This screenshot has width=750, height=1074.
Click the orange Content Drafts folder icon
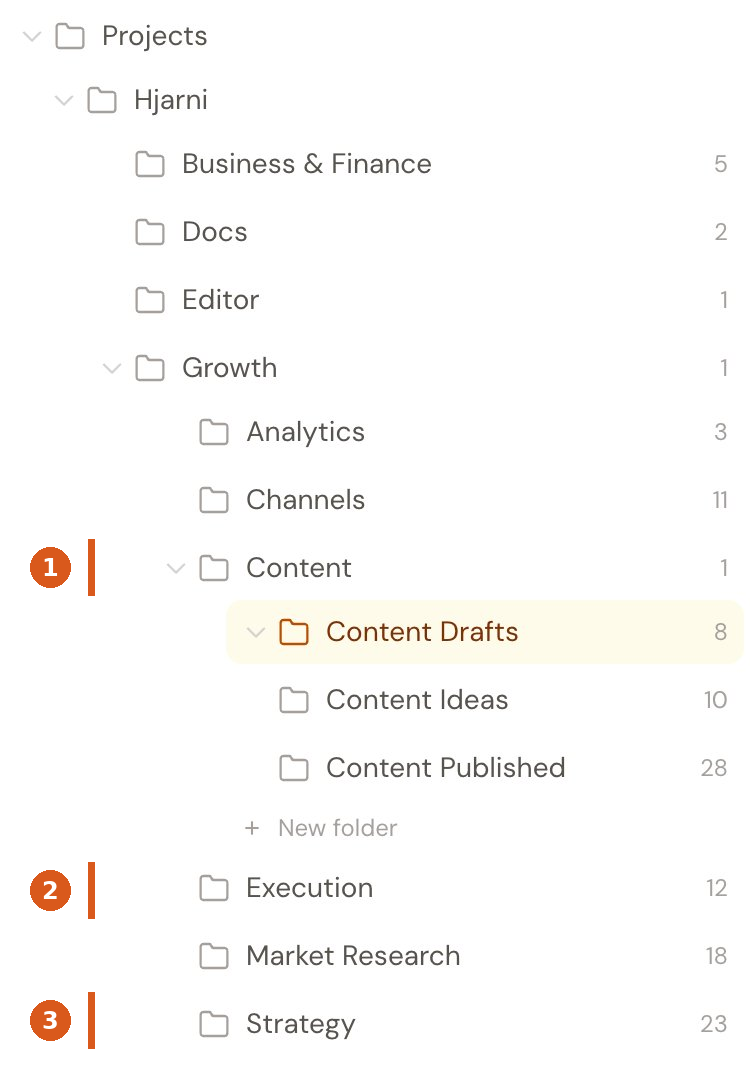point(294,632)
